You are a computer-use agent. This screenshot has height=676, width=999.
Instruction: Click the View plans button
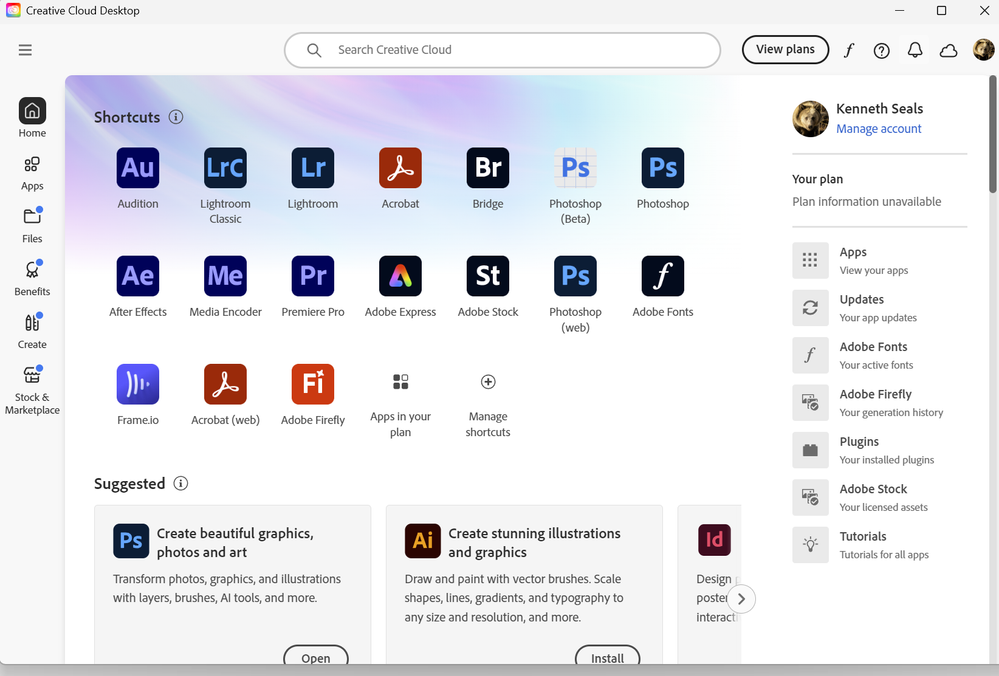tap(785, 50)
